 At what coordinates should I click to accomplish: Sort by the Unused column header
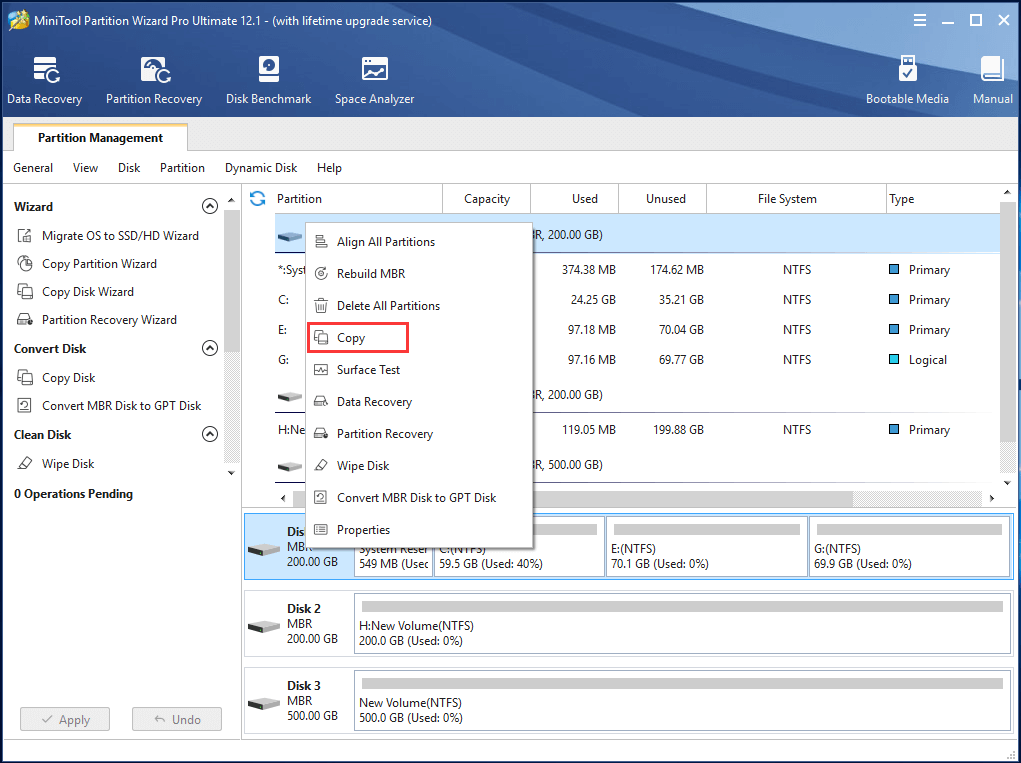[662, 199]
